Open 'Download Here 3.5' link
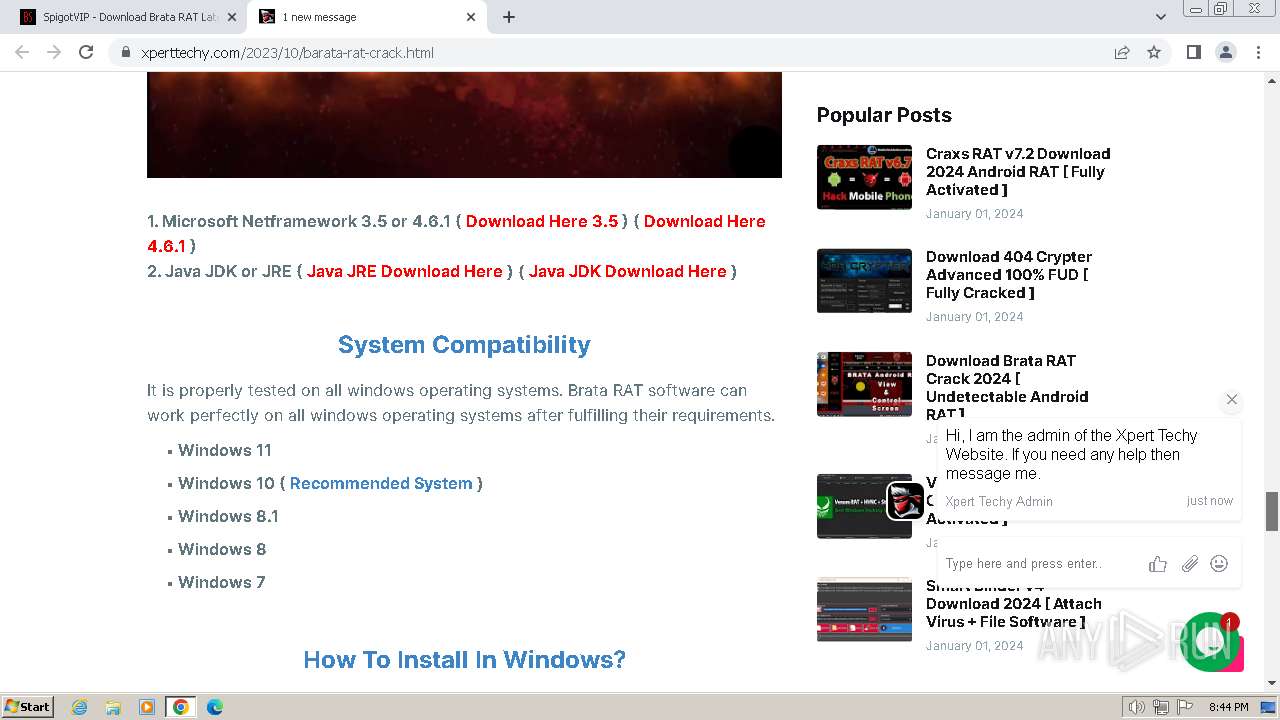 [542, 221]
